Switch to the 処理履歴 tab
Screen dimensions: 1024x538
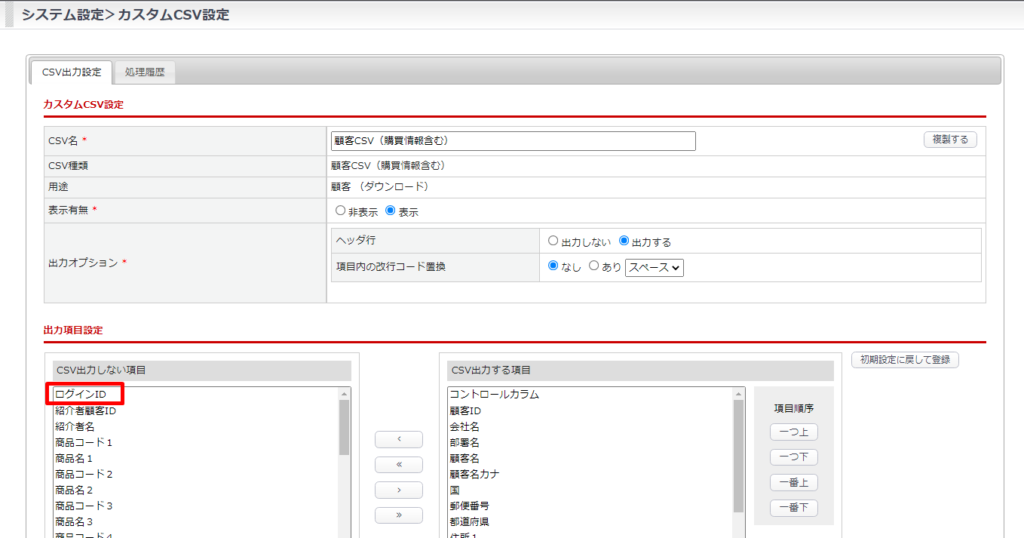pyautogui.click(x=145, y=72)
